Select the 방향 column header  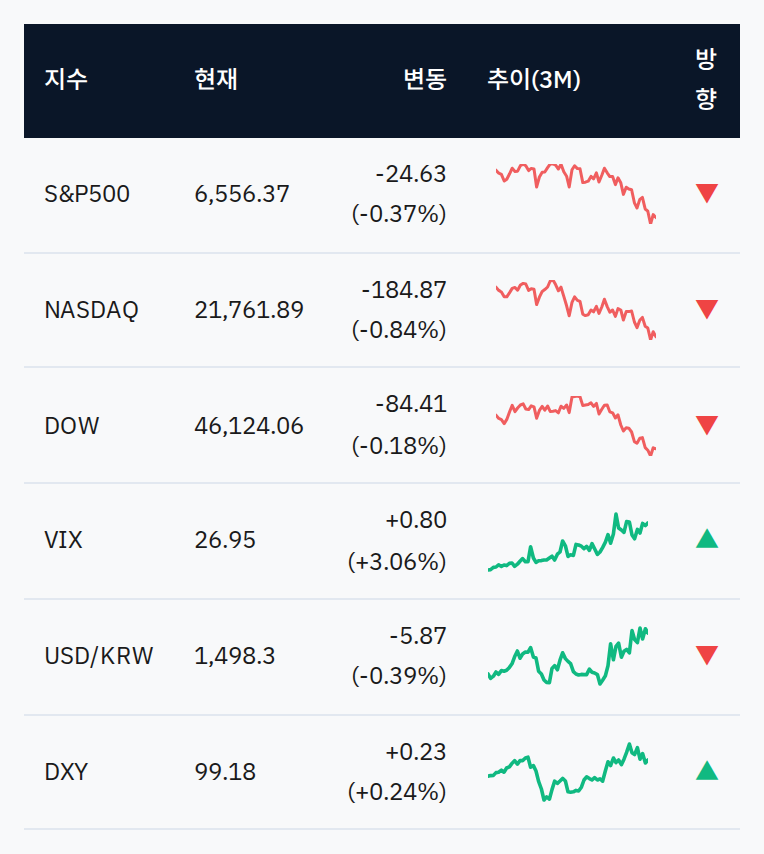(706, 79)
